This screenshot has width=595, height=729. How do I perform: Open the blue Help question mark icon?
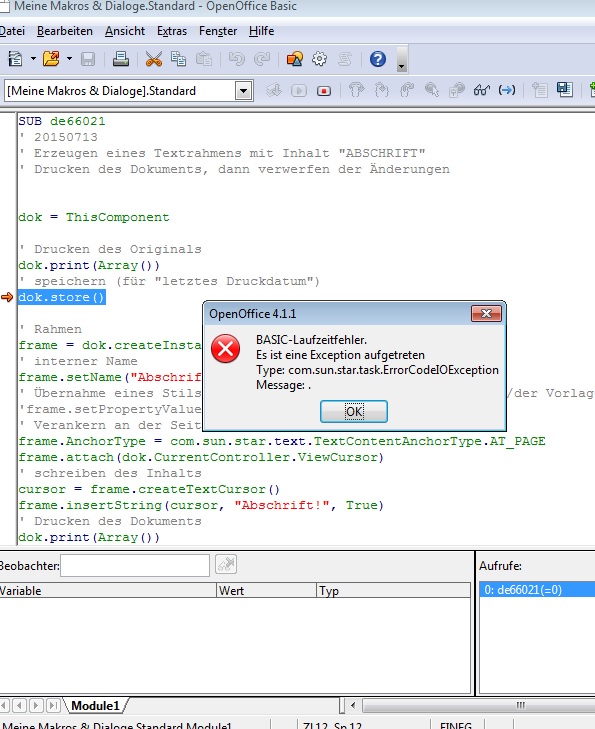[378, 59]
